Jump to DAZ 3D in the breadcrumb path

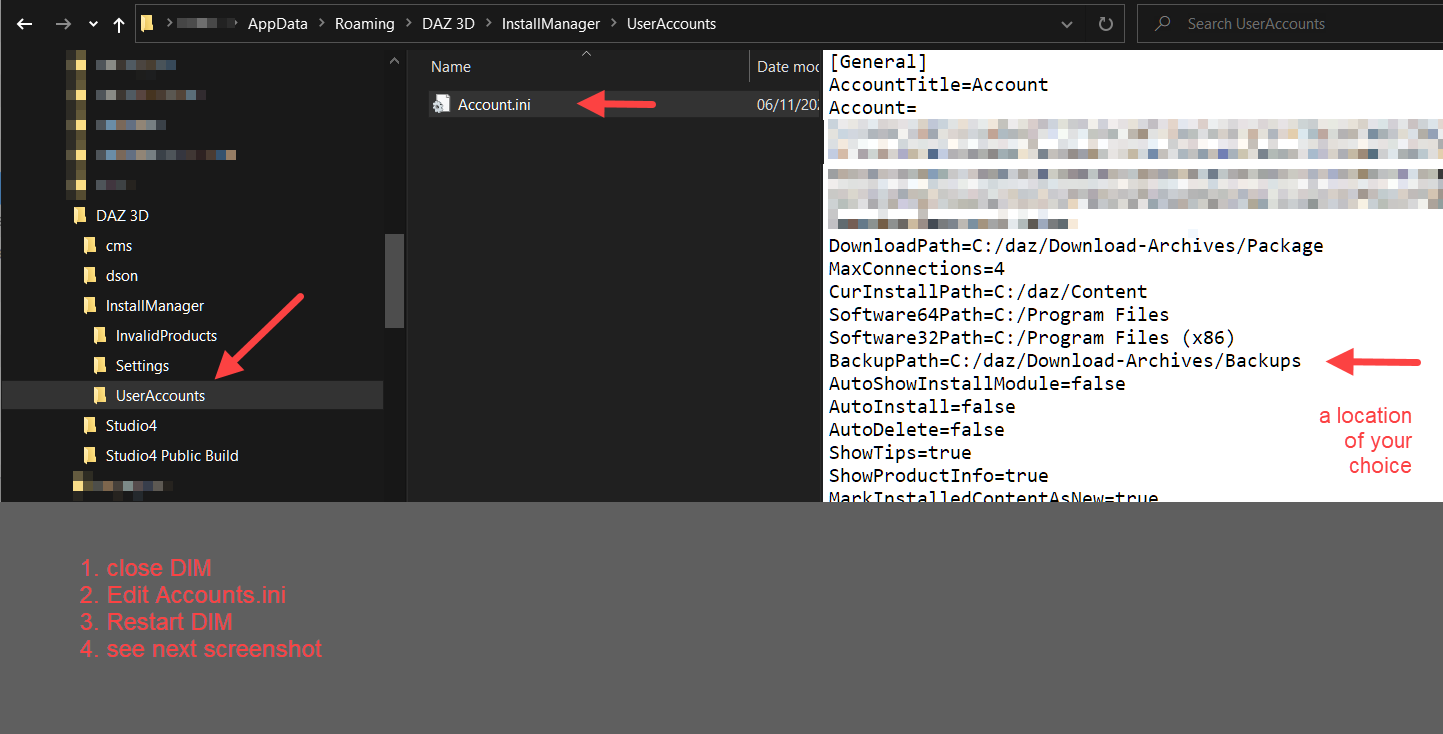click(448, 23)
